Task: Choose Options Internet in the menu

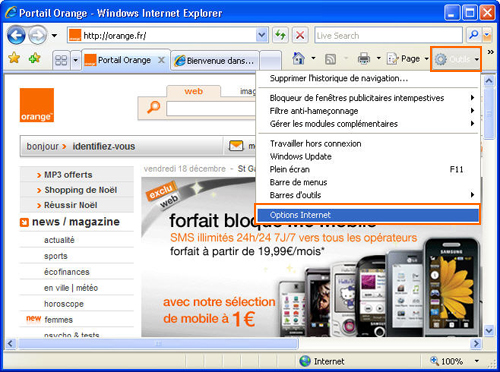Action: [368, 215]
